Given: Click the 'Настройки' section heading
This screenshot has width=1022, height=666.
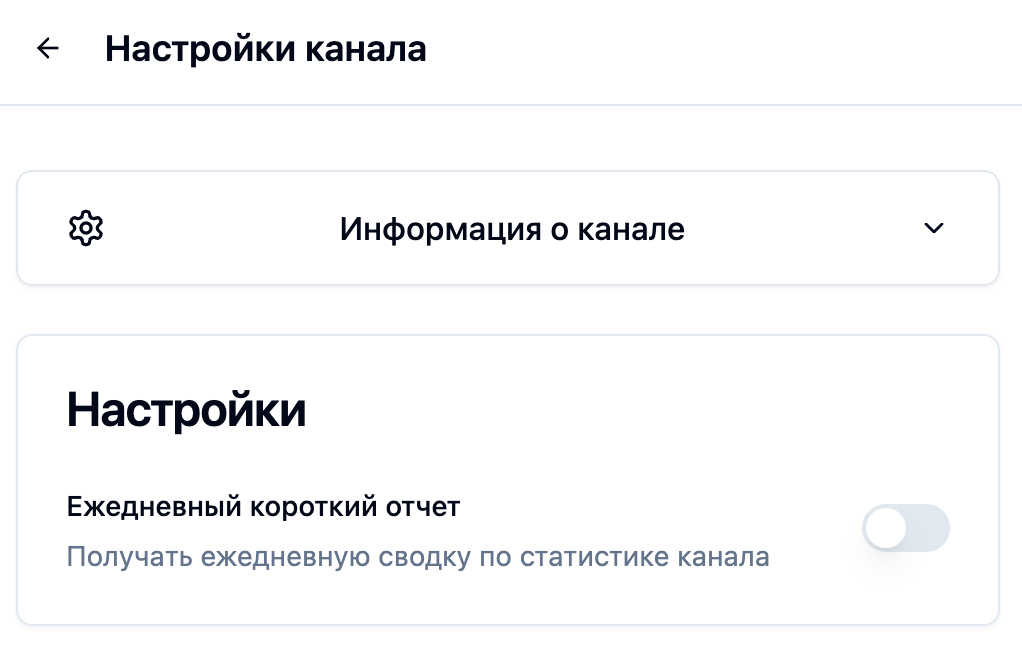Looking at the screenshot, I should tap(186, 409).
